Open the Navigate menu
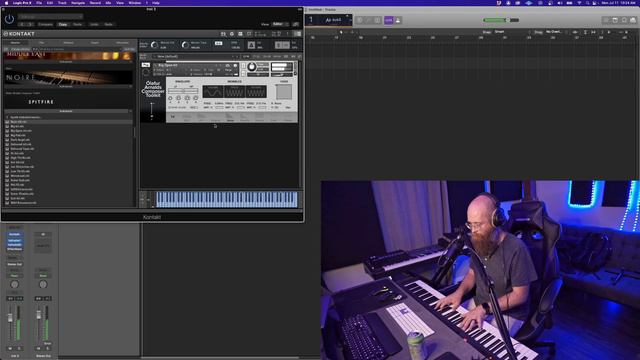Screen dimensions: 640x360 pyautogui.click(x=78, y=3)
